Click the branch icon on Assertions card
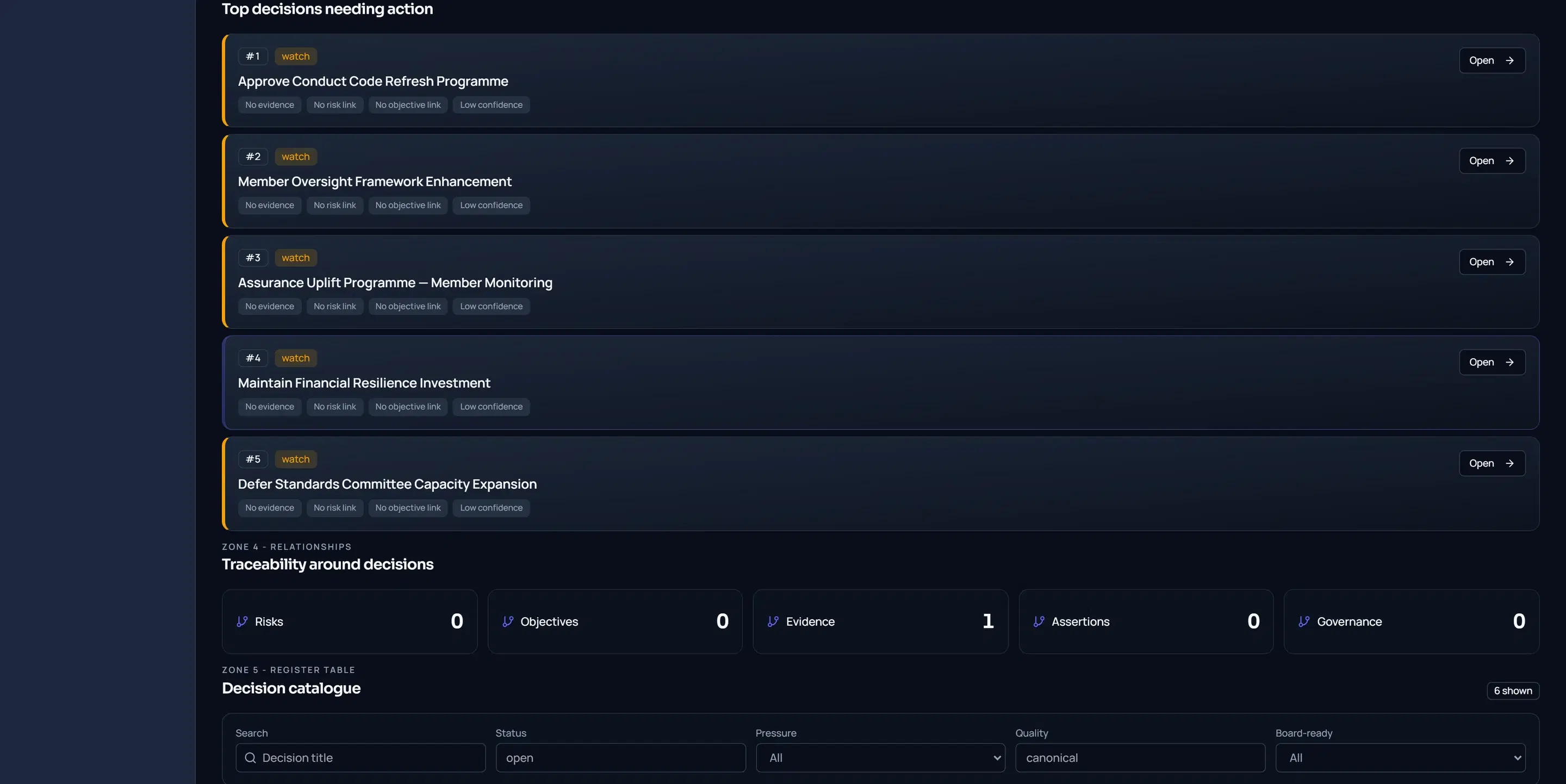The height and width of the screenshot is (784, 1566). [x=1039, y=621]
